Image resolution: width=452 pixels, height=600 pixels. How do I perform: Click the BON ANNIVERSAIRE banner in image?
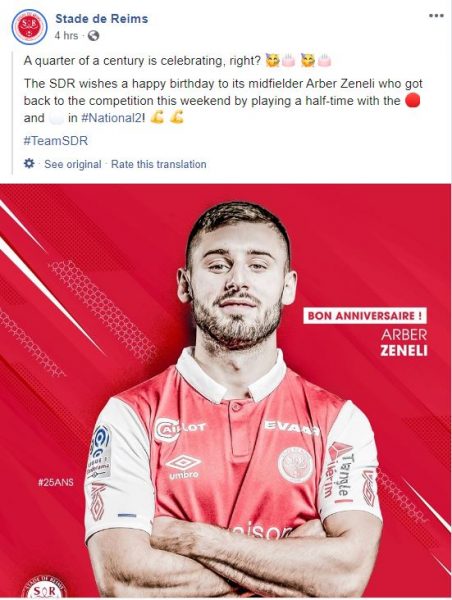(365, 316)
